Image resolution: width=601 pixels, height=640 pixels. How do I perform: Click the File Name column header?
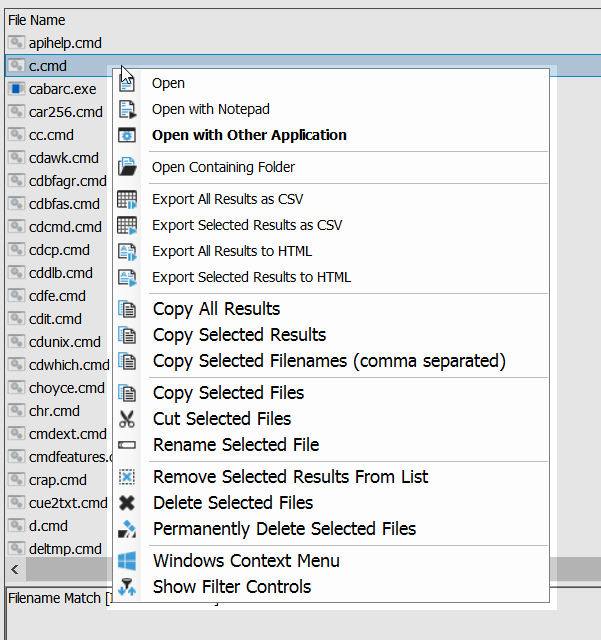click(x=37, y=20)
